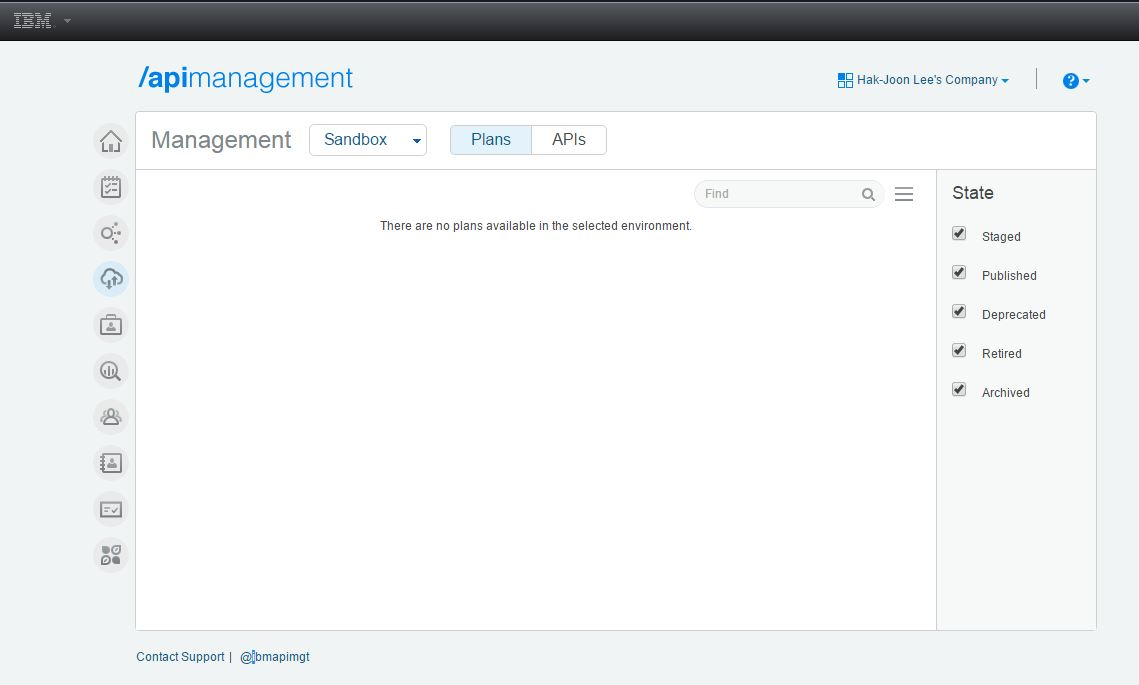Viewport: 1139px width, 685px height.
Task: Toggle the Retired state checkbox
Action: tap(959, 351)
